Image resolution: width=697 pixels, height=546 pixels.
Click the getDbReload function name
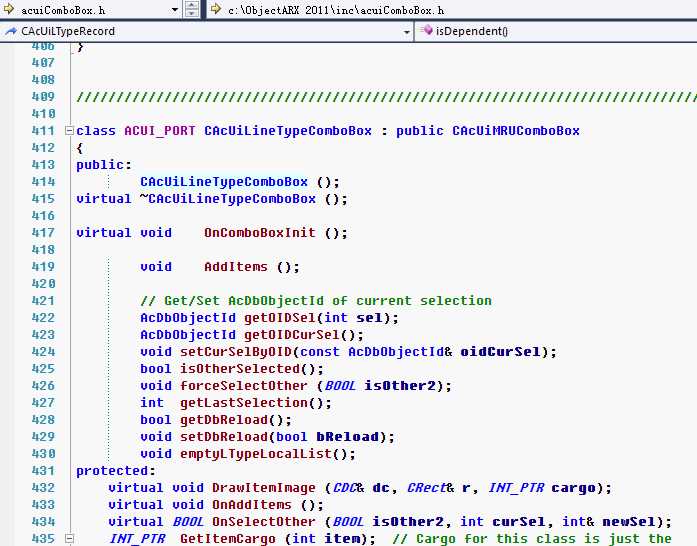(x=224, y=420)
